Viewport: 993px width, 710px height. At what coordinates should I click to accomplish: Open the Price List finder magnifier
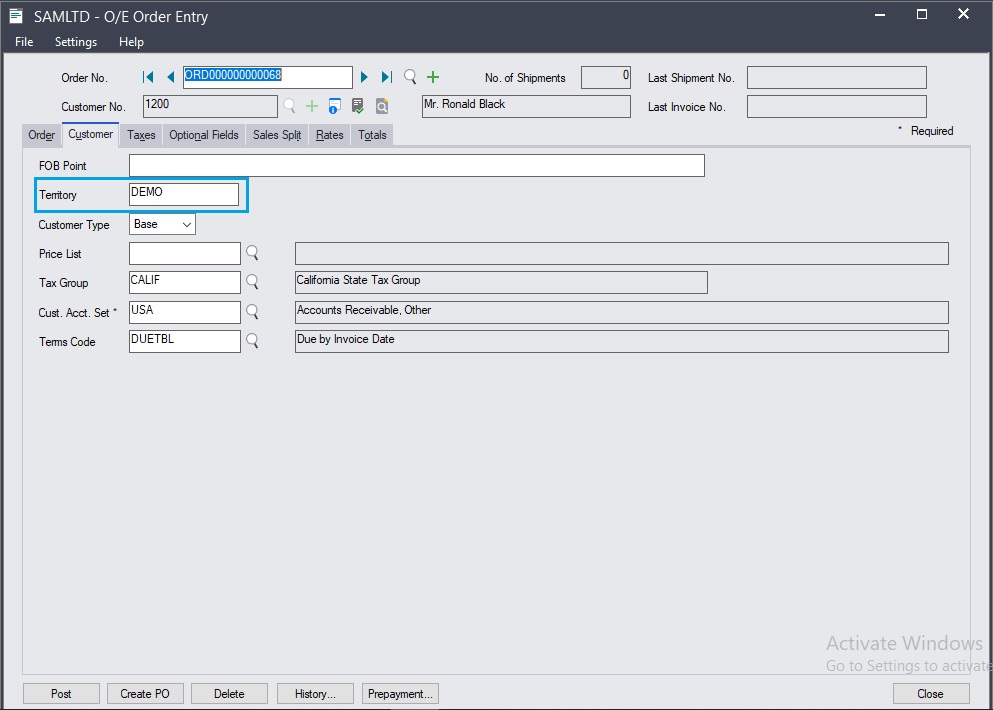252,253
